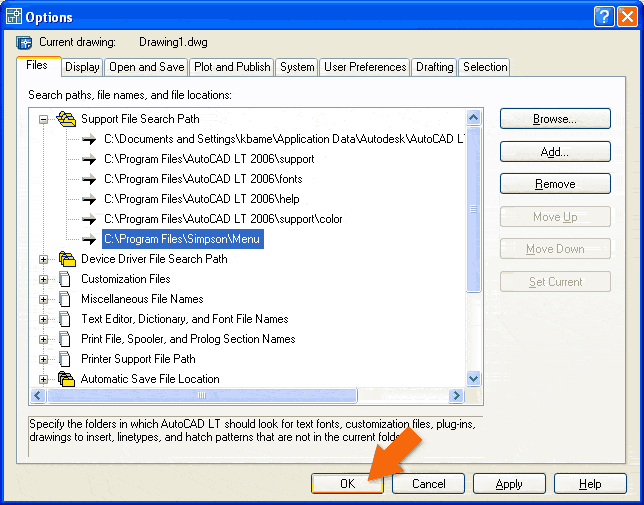This screenshot has width=644, height=505.
Task: Click the Browse... button
Action: (554, 119)
